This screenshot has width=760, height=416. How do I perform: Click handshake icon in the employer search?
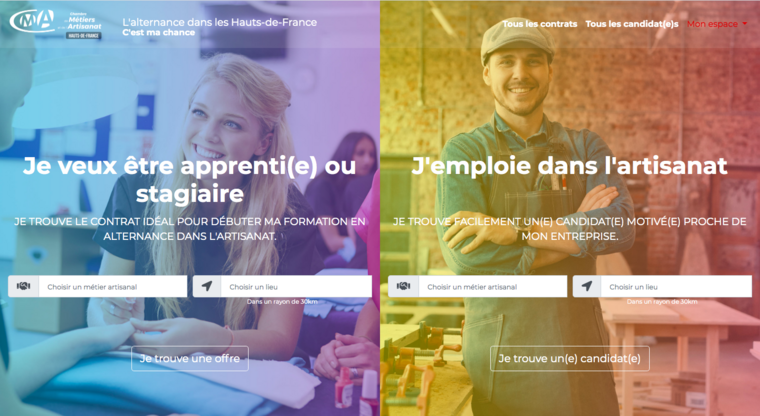(403, 287)
